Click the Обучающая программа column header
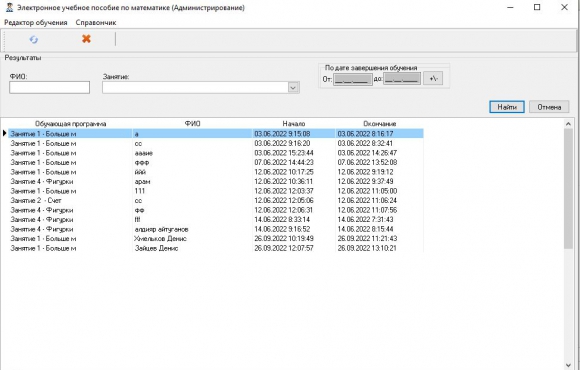 click(x=70, y=124)
